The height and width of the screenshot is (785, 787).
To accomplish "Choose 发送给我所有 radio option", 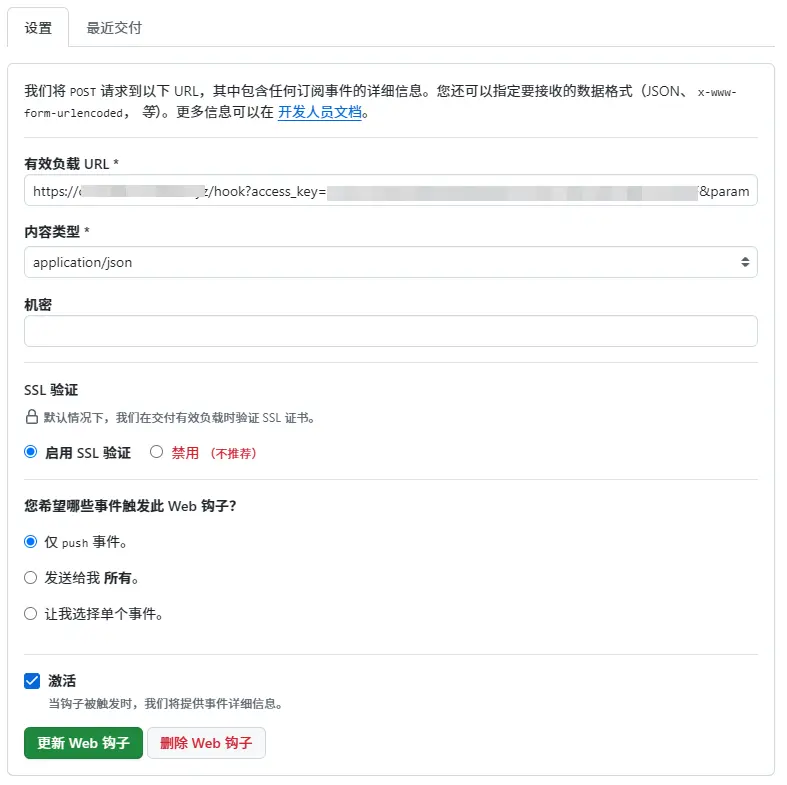I will coord(31,578).
